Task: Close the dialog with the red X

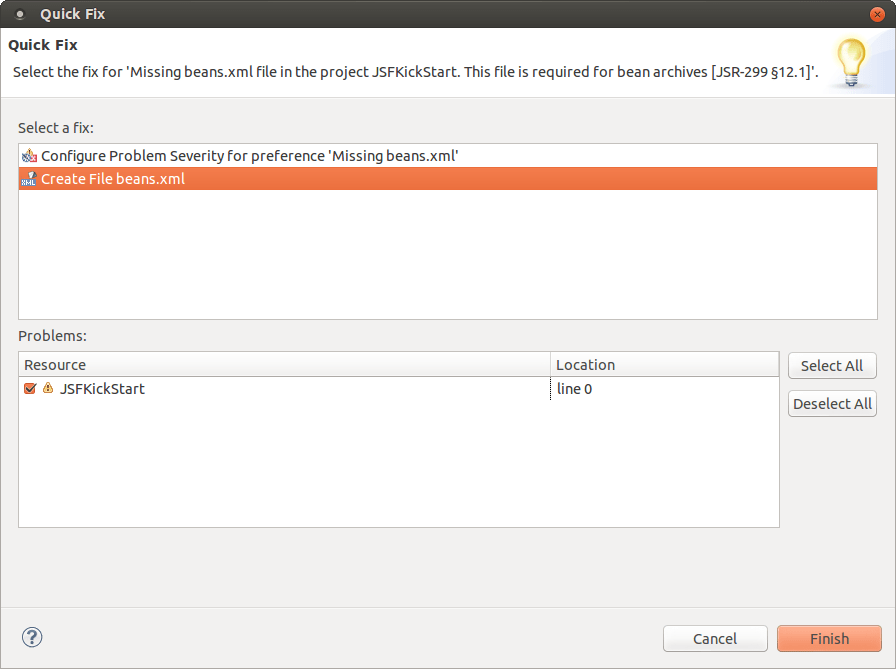Action: click(877, 14)
